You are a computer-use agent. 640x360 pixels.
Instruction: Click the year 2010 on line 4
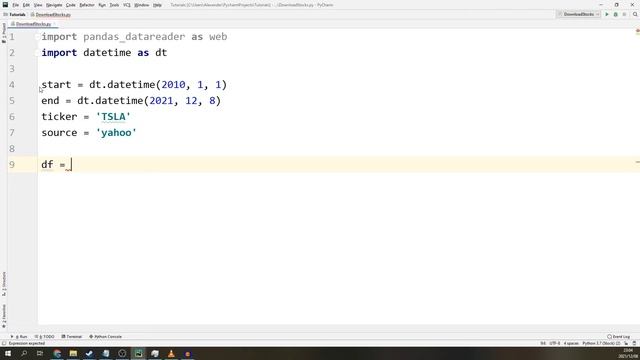click(173, 85)
